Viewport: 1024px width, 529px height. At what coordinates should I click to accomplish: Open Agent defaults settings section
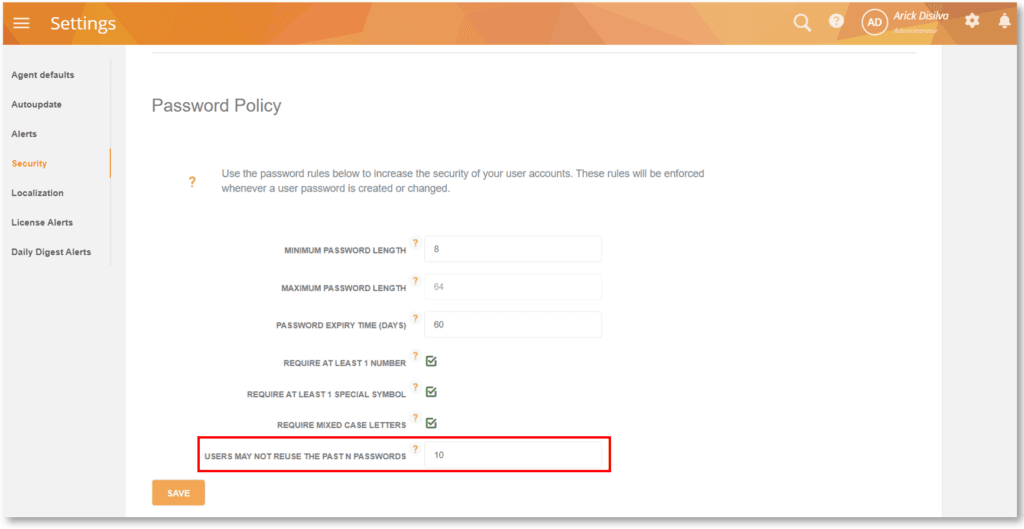point(43,75)
